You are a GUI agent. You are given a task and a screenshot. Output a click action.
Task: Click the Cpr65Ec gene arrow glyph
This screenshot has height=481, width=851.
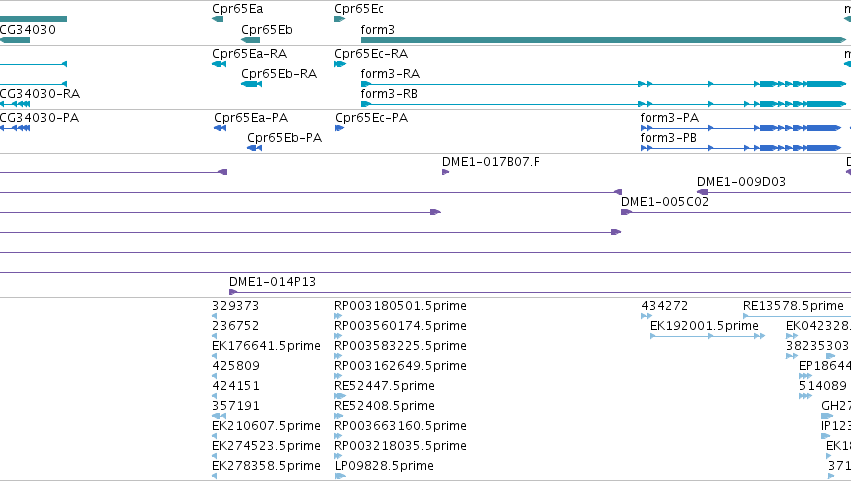click(340, 19)
